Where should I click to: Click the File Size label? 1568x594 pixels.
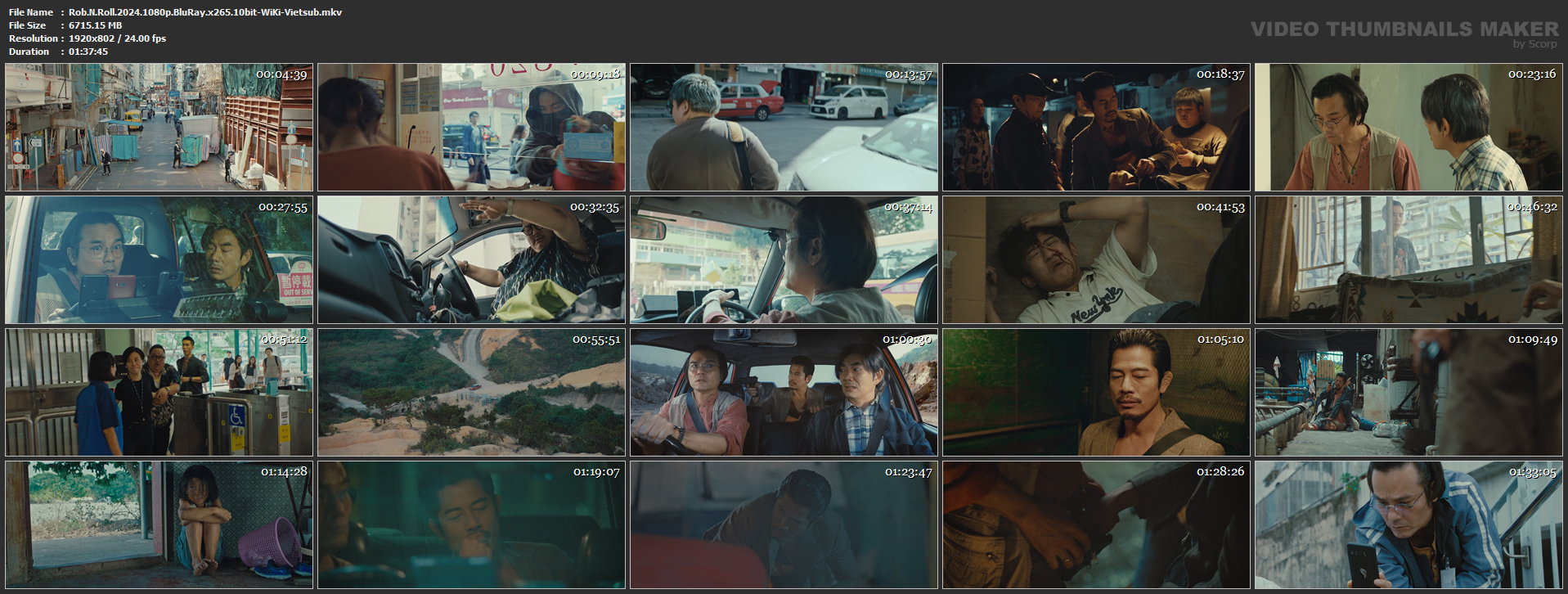point(28,25)
